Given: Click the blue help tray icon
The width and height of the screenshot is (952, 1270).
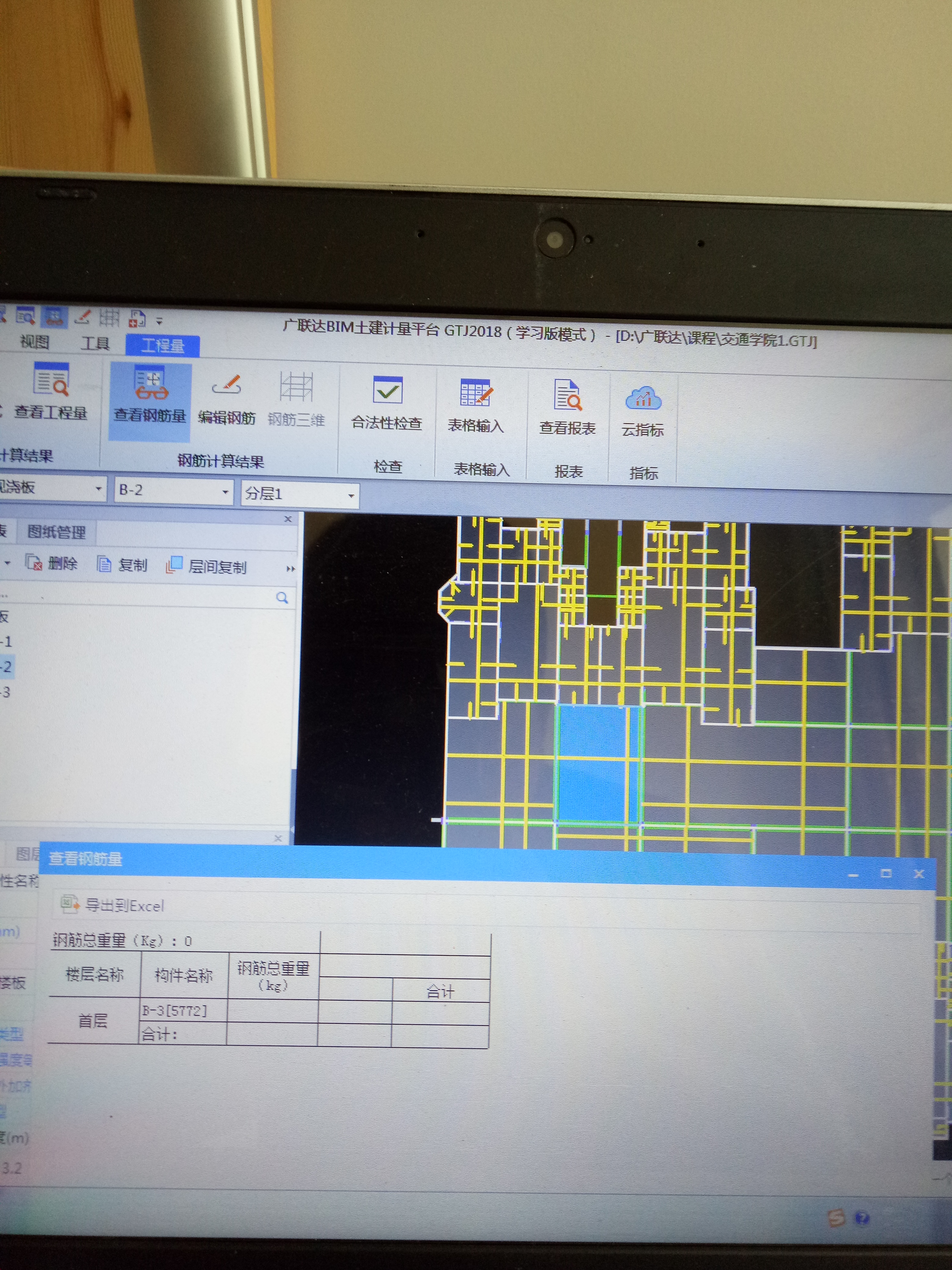Looking at the screenshot, I should pos(862,1218).
